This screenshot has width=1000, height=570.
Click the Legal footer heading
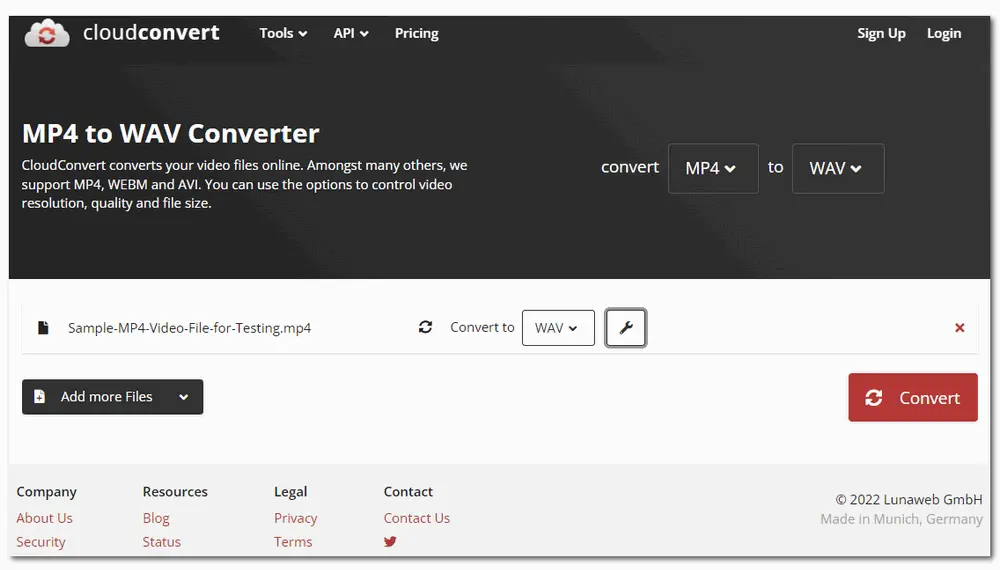tap(291, 492)
